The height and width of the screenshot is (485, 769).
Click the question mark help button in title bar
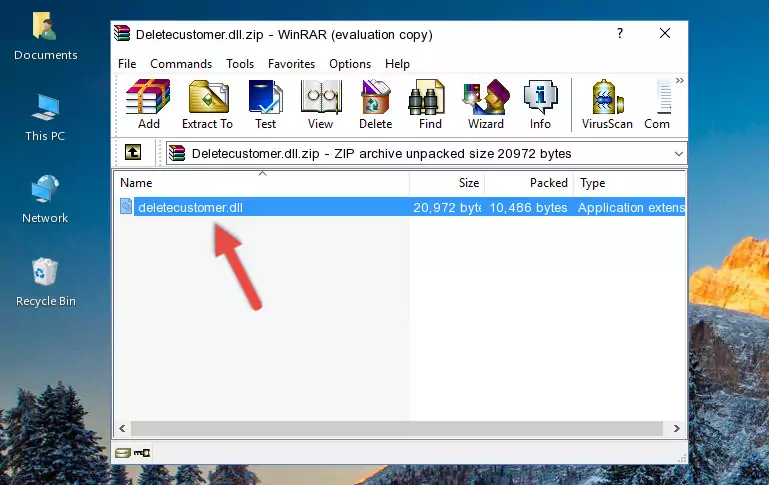coord(620,33)
